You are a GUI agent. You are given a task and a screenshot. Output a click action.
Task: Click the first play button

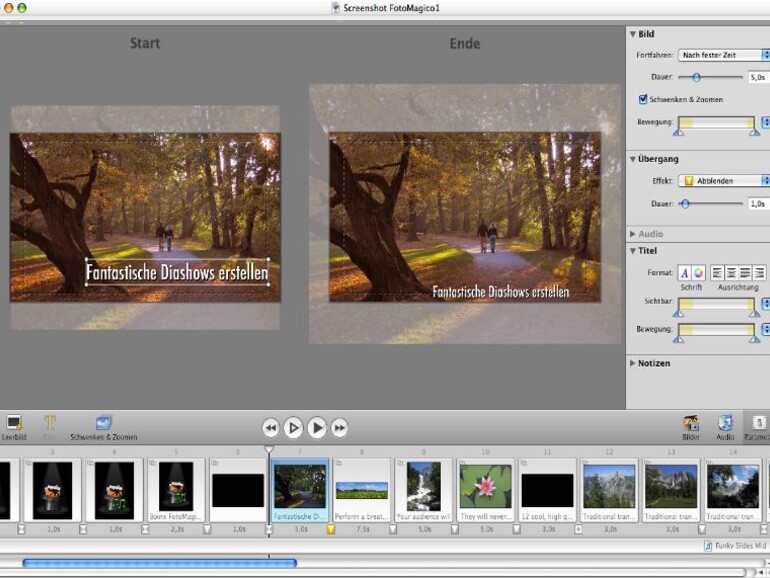pyautogui.click(x=293, y=428)
